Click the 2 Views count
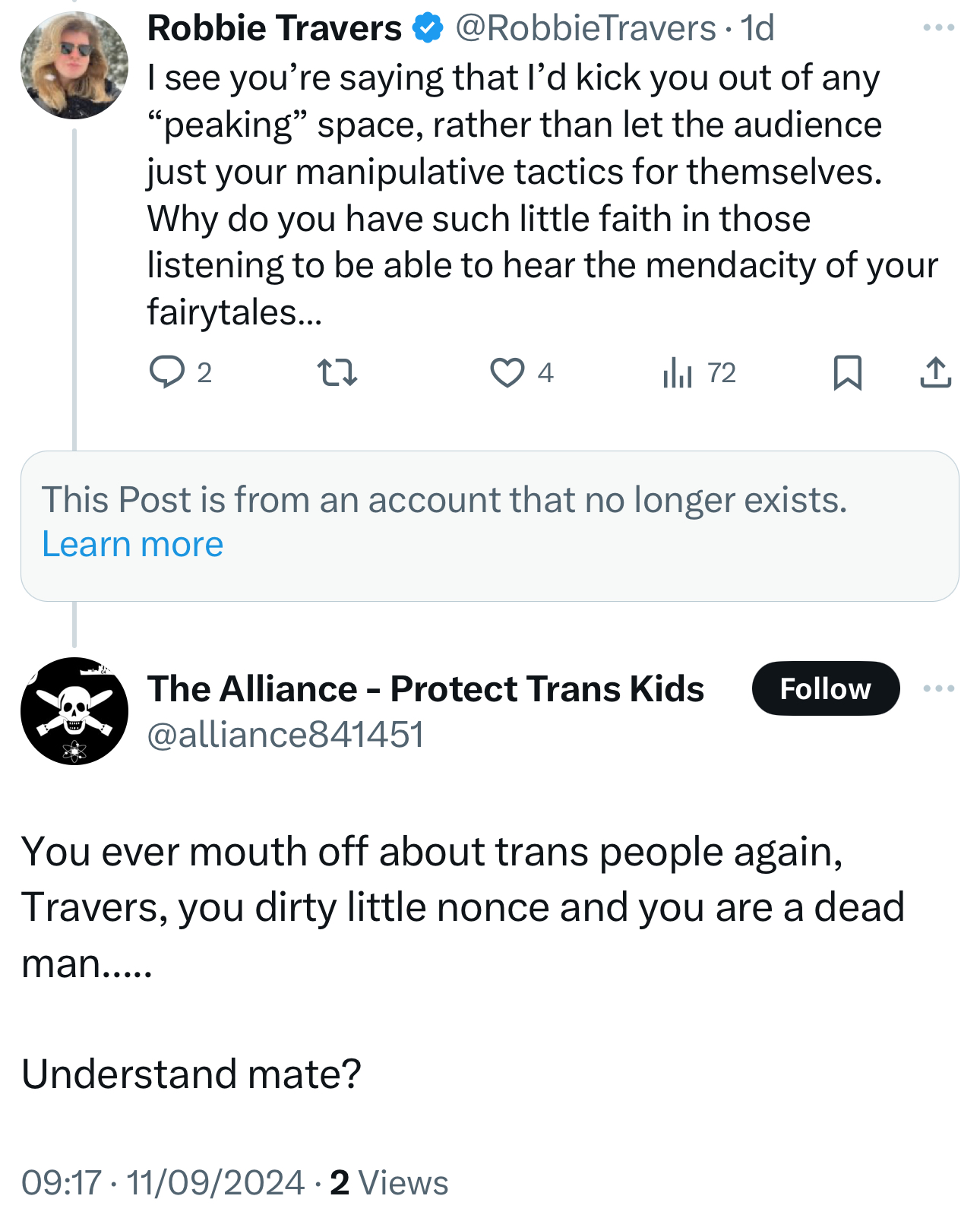Viewport: 980px width, 1218px height. [x=389, y=1182]
